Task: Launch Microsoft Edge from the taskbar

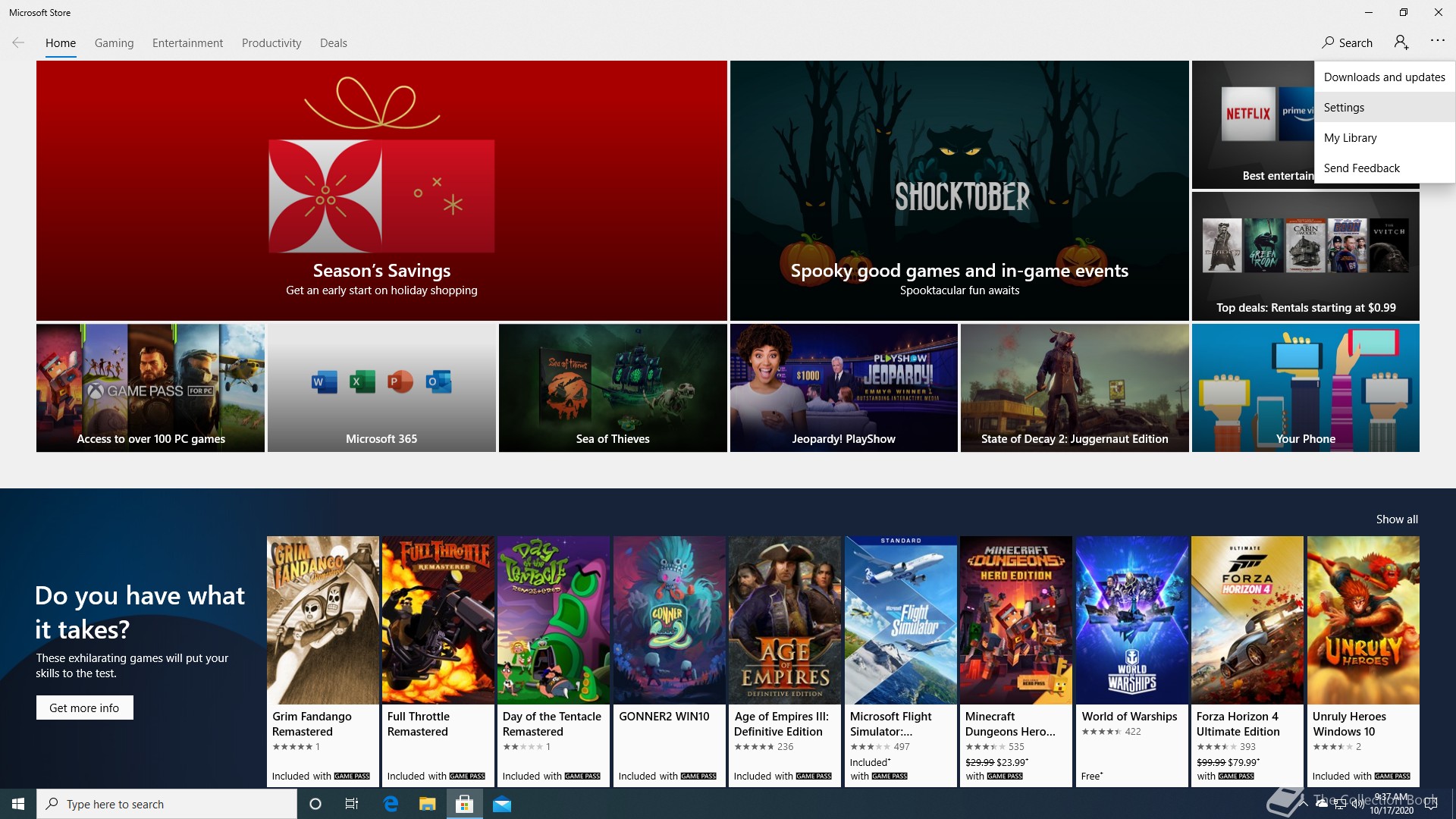Action: [391, 804]
